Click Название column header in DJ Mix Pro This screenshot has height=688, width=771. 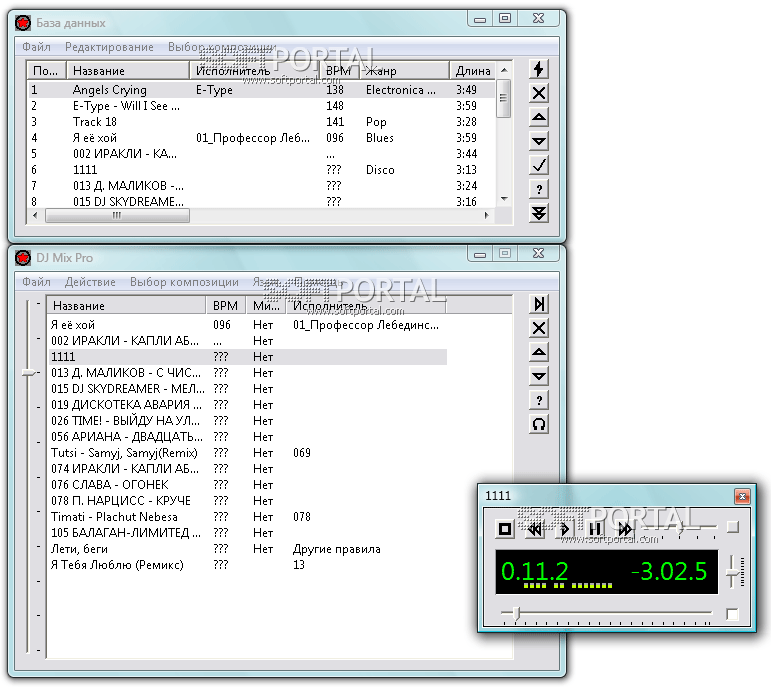point(126,306)
